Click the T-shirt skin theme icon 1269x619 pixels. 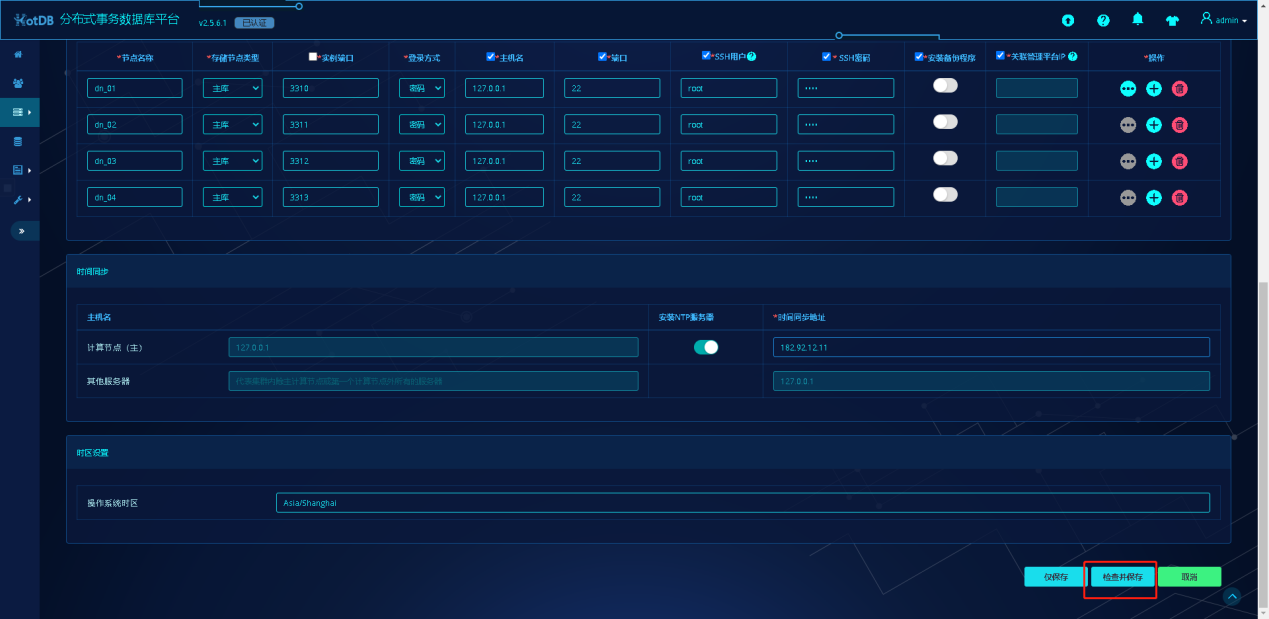(x=1173, y=20)
